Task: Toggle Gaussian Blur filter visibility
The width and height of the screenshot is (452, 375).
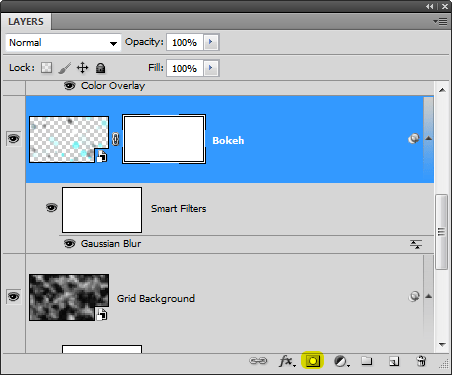Action: pos(69,244)
